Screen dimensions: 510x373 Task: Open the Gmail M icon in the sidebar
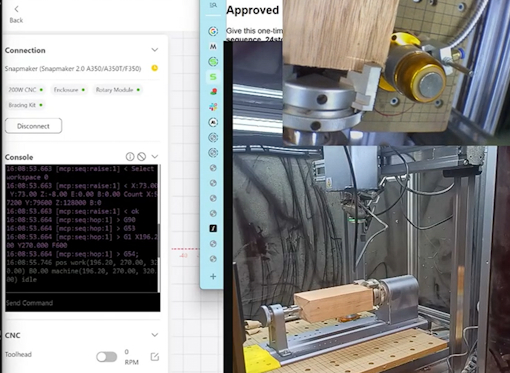213,46
